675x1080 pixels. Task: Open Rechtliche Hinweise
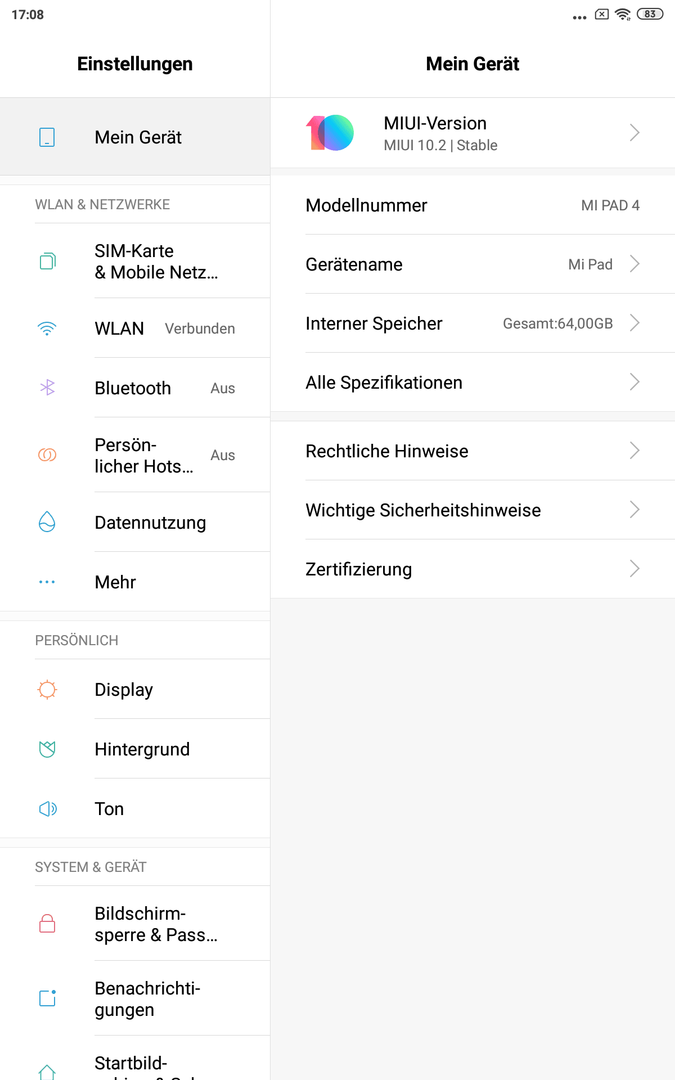472,451
